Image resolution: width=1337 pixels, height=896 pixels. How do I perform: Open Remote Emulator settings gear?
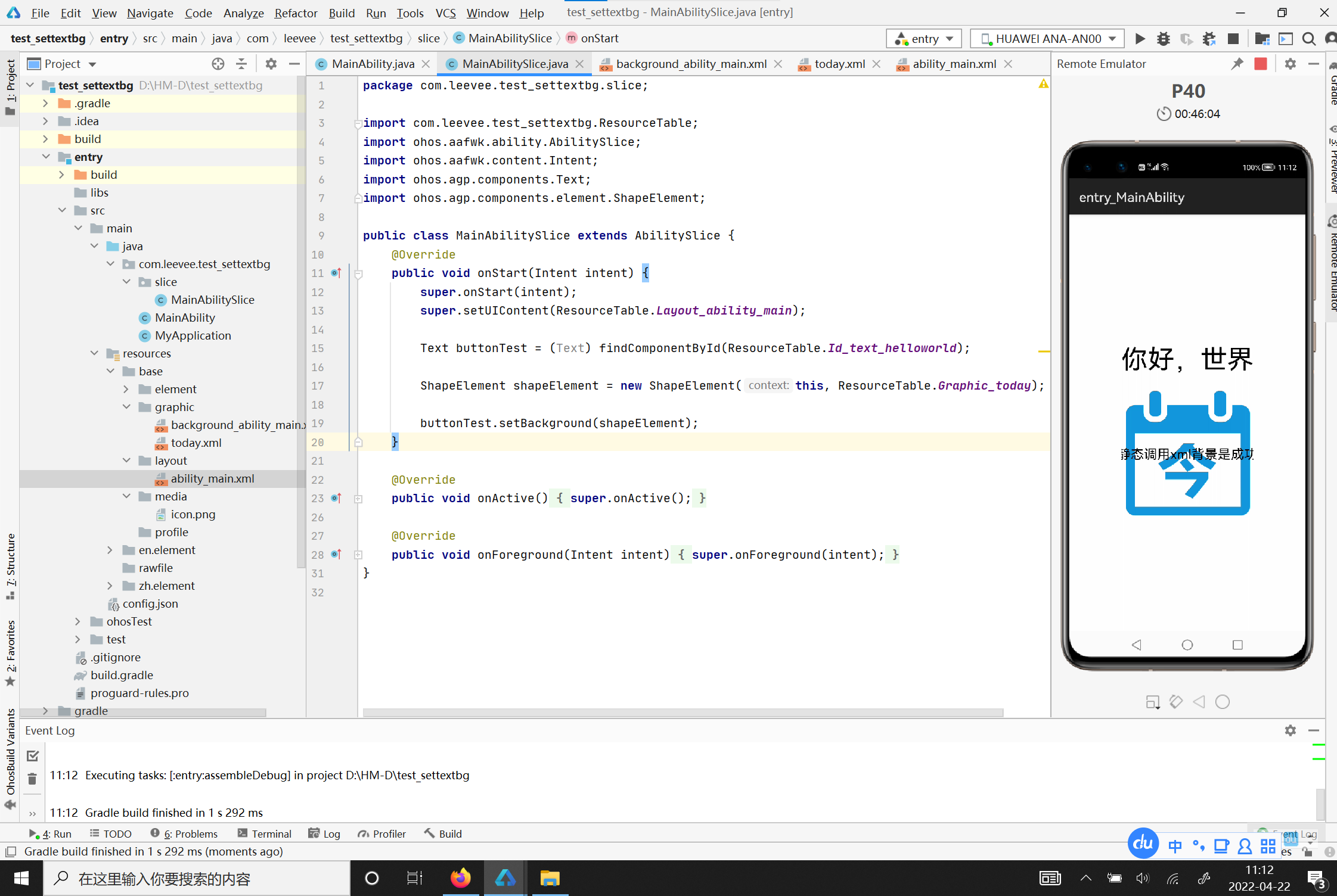tap(1291, 64)
